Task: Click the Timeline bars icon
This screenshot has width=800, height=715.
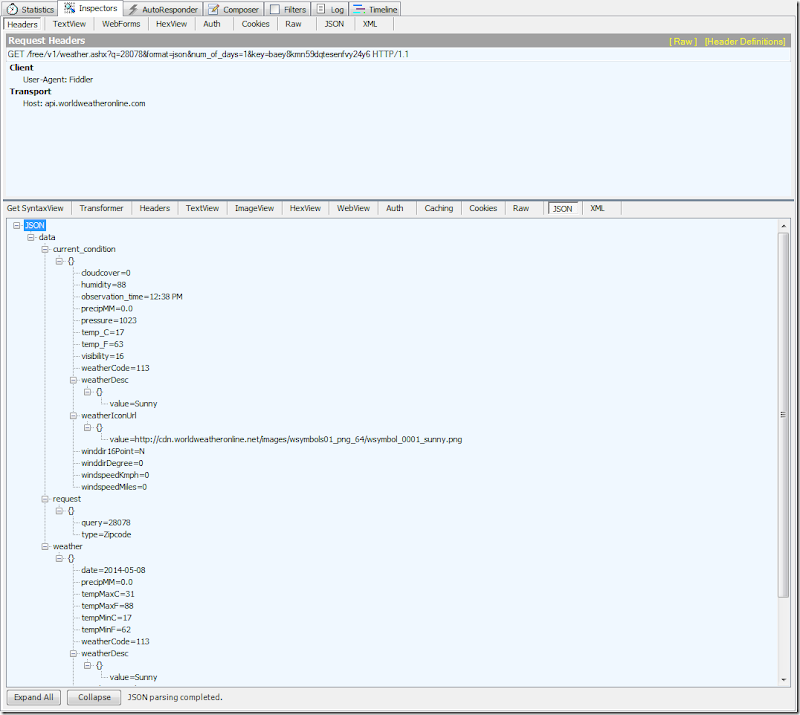Action: pos(358,9)
